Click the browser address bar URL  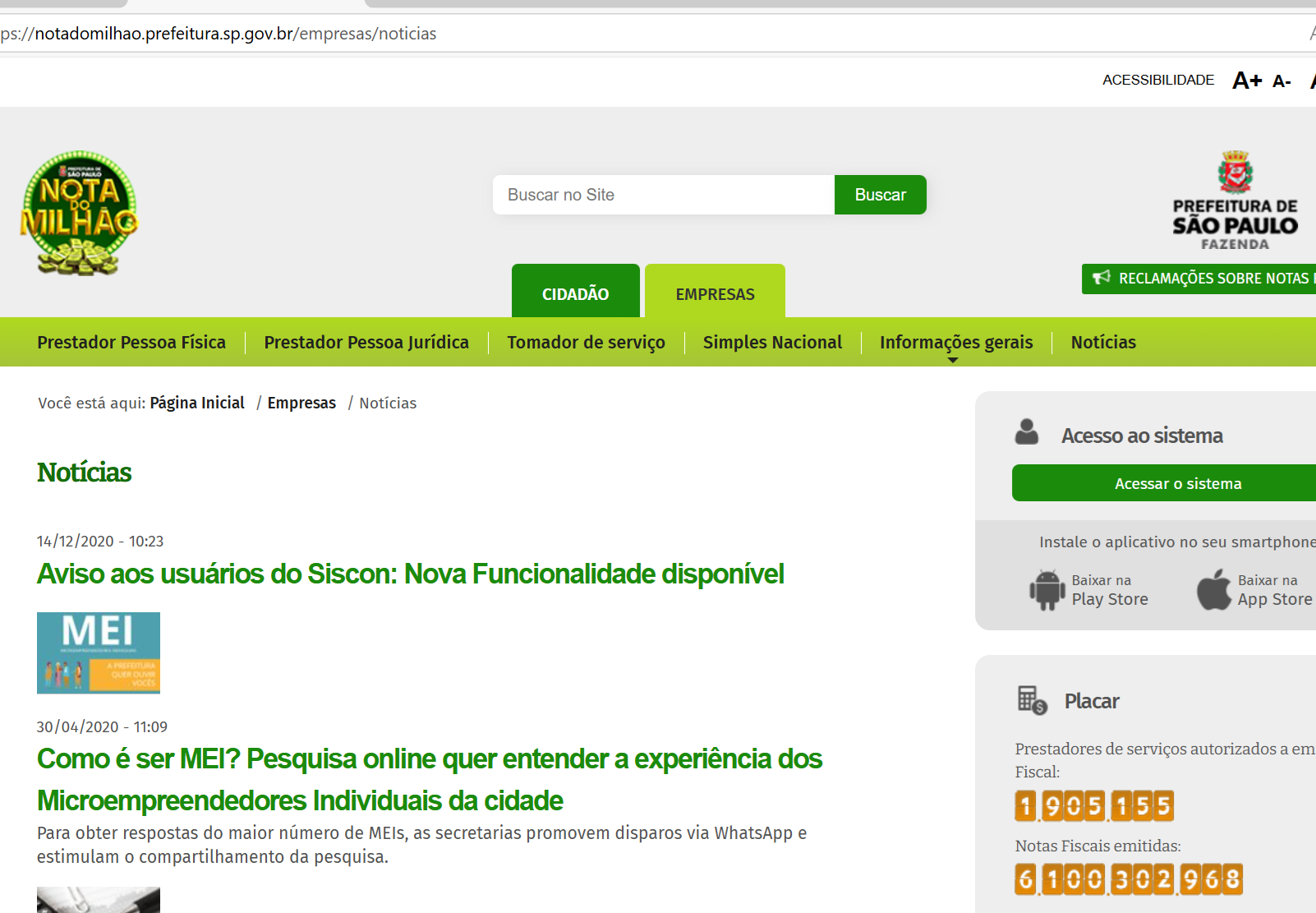click(219, 34)
